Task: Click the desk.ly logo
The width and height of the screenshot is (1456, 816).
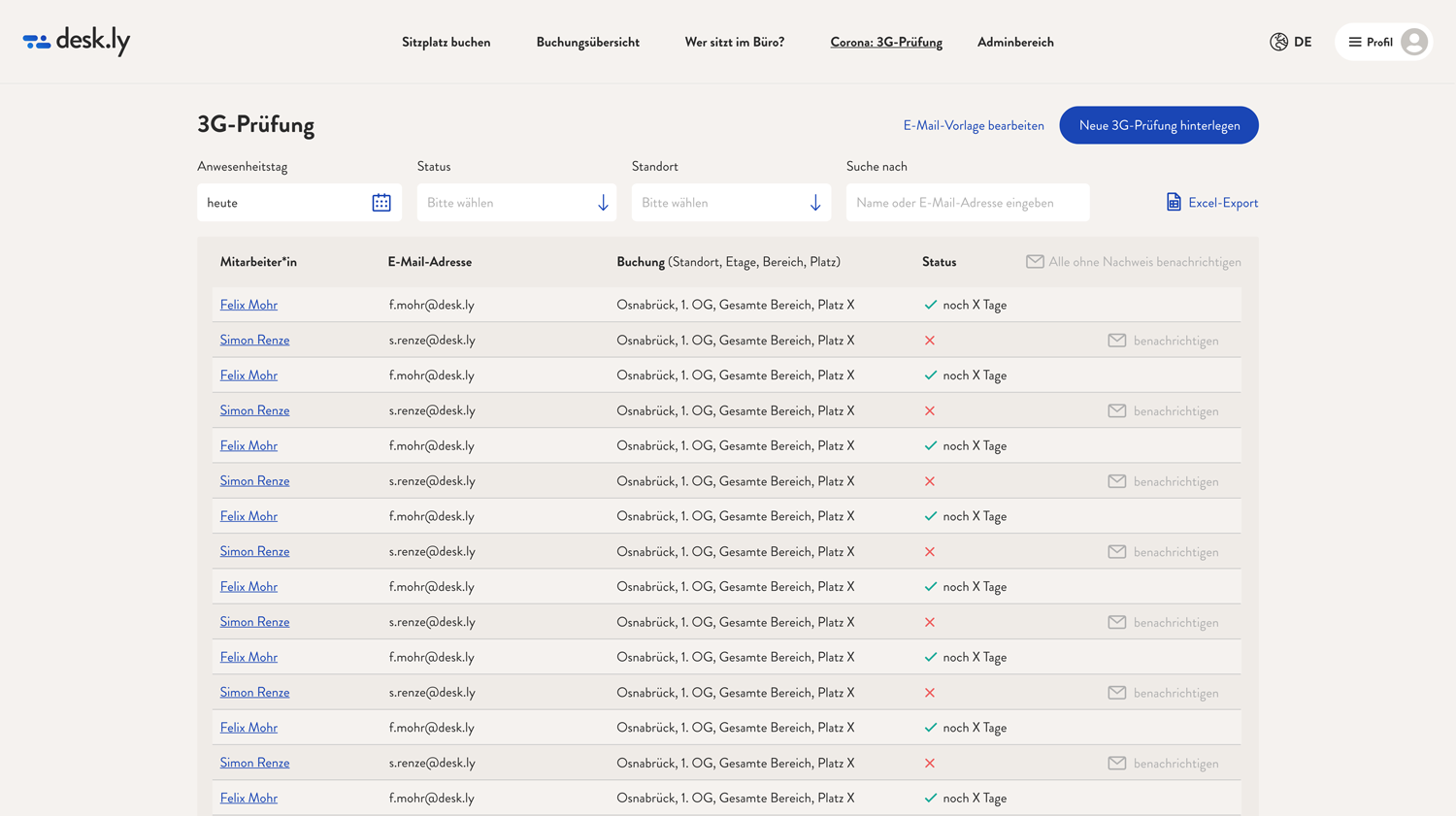Action: 77,41
